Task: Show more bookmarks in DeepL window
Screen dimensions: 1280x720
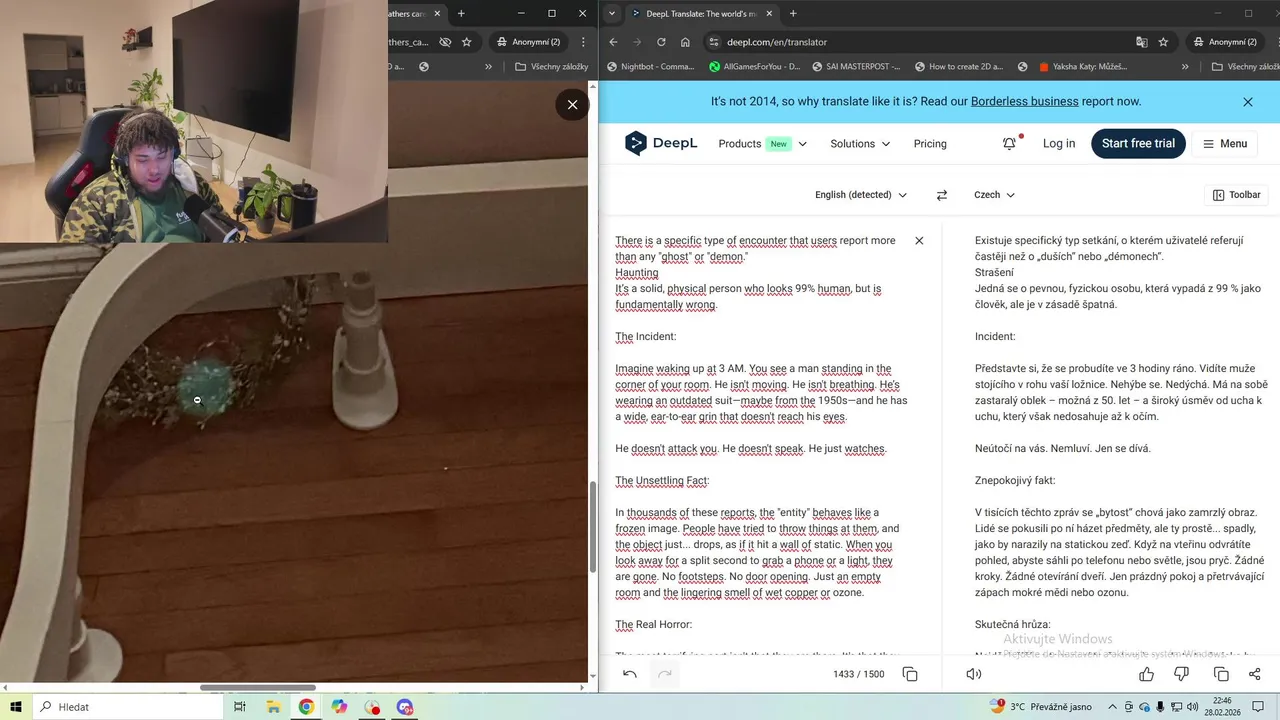Action: point(1185,67)
